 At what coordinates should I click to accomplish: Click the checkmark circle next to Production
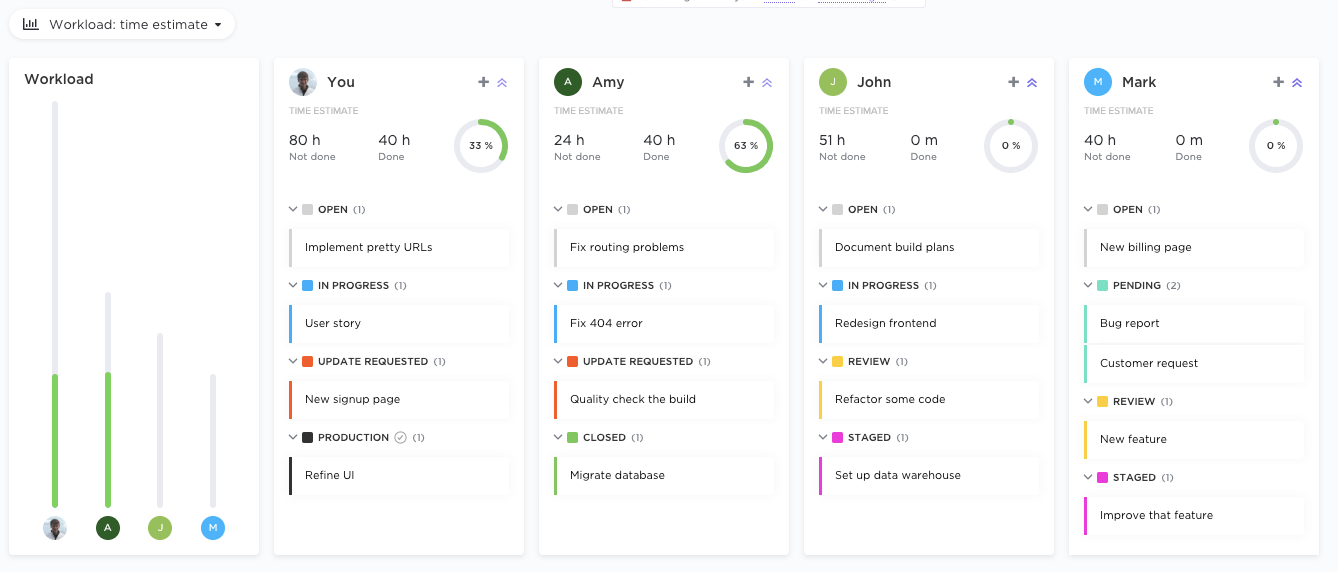tap(400, 437)
